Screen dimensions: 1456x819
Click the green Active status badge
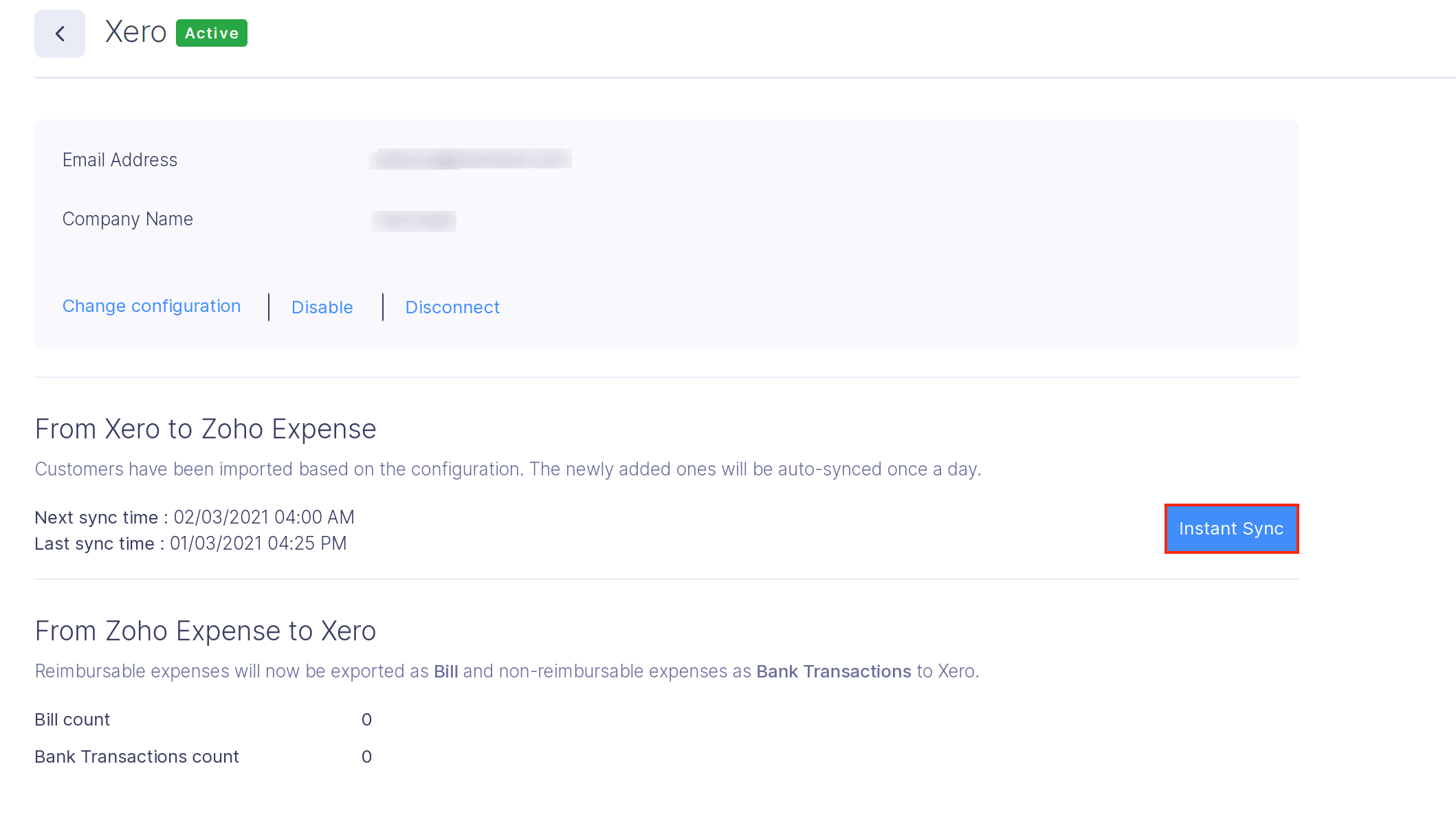[211, 33]
